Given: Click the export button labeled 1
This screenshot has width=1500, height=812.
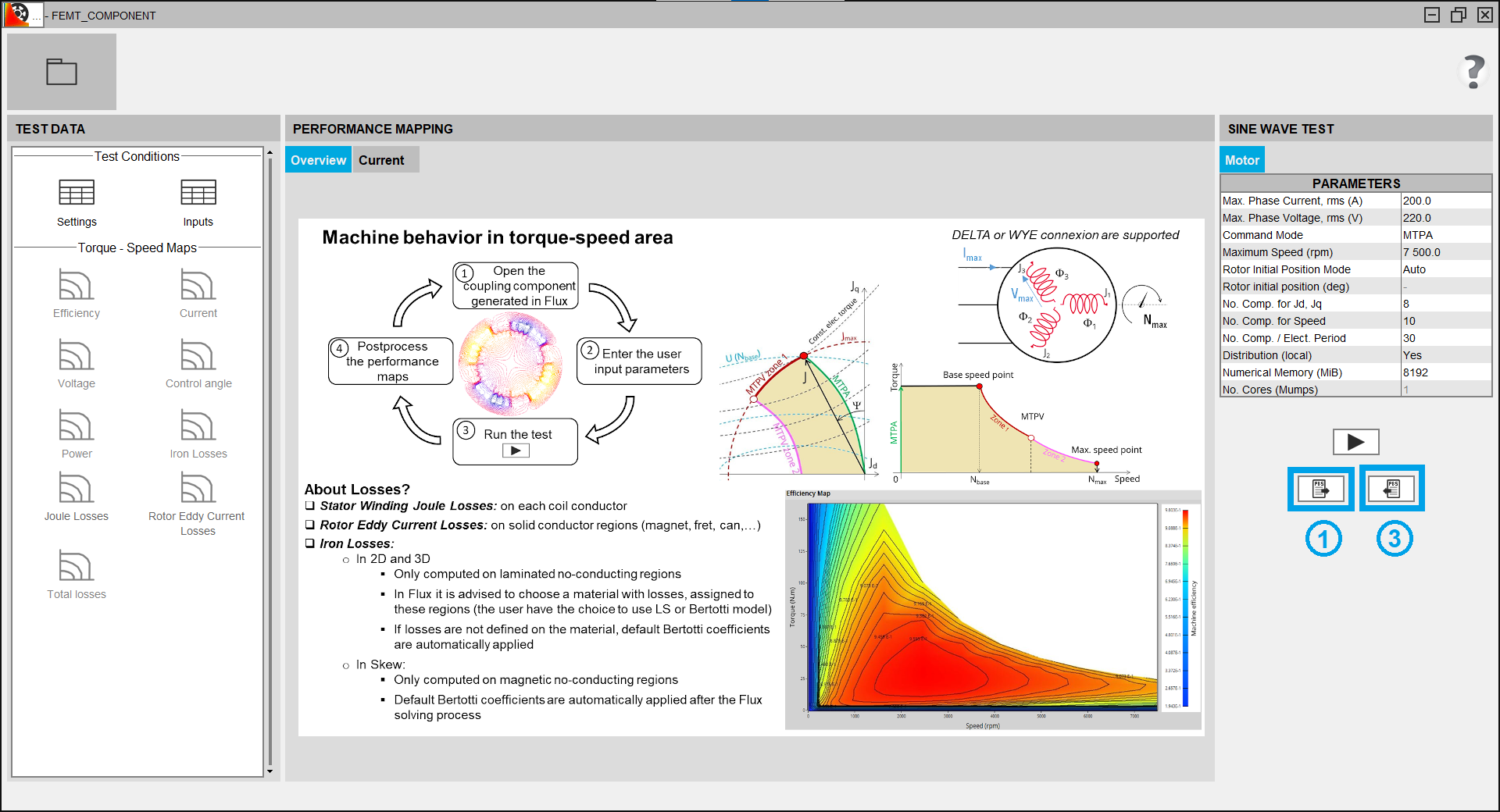Looking at the screenshot, I should [x=1320, y=489].
